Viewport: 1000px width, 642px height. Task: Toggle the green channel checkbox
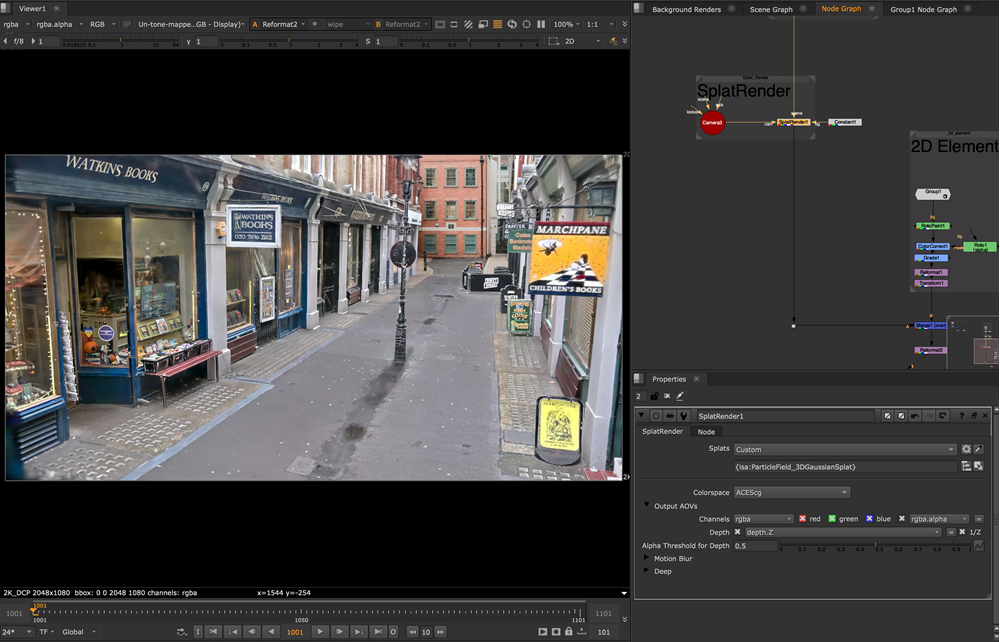point(832,519)
